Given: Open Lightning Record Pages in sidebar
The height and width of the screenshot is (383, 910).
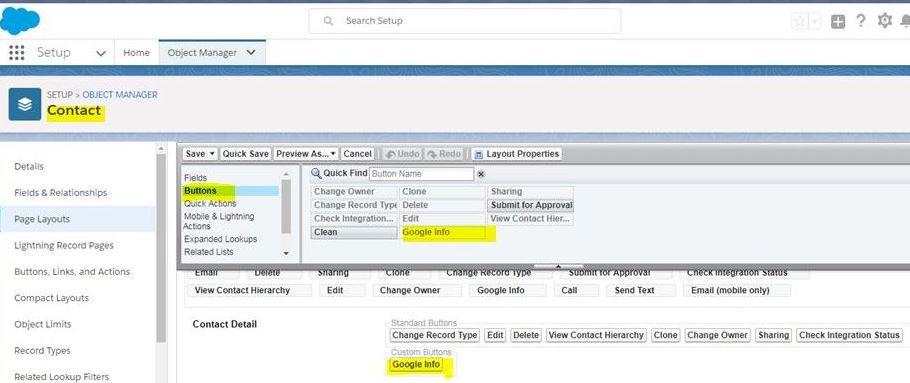Looking at the screenshot, I should [x=64, y=245].
